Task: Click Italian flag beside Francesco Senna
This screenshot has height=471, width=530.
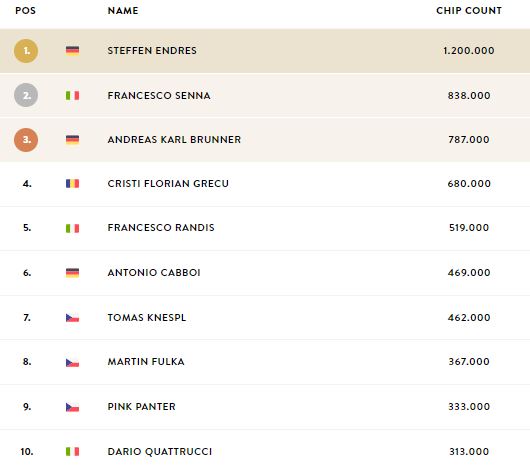Action: (x=72, y=96)
